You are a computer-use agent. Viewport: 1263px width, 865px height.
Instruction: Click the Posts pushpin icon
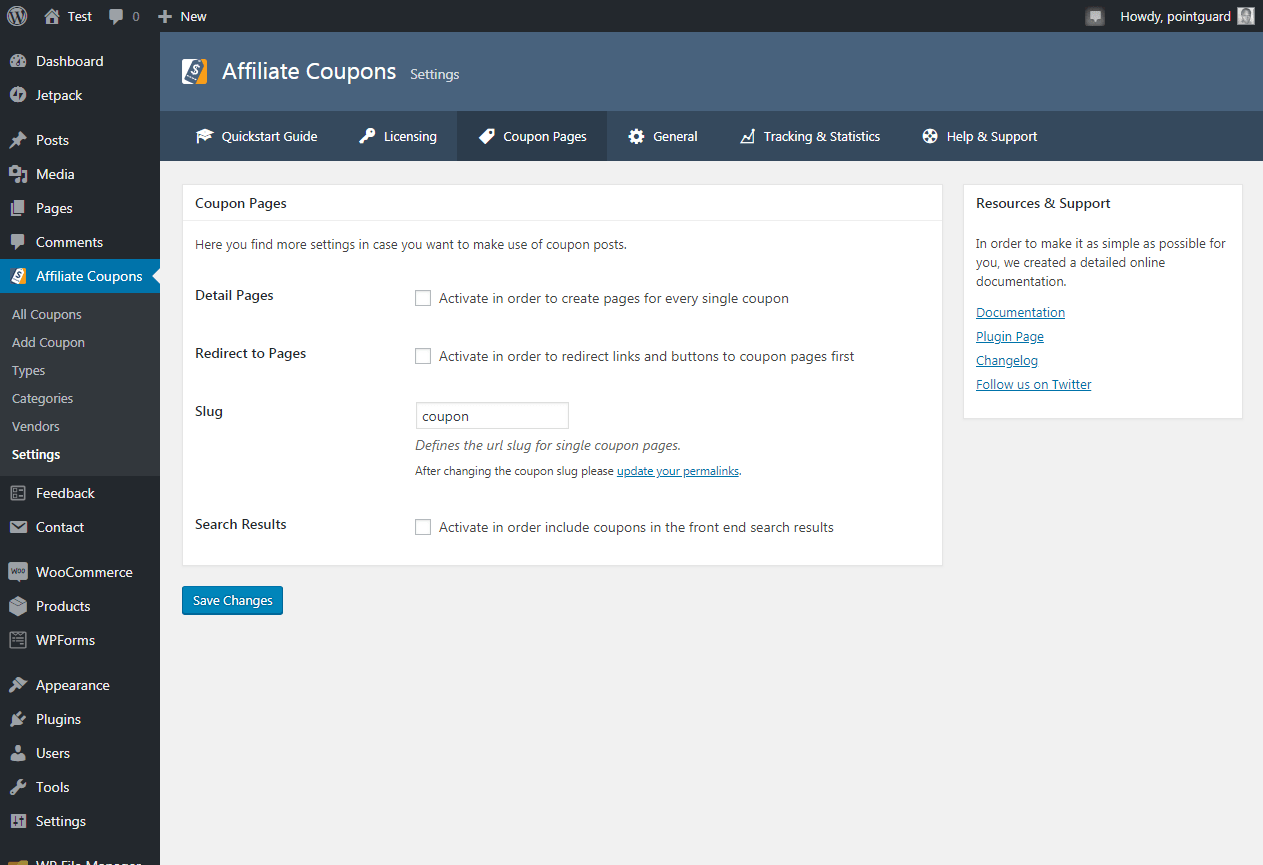[18, 140]
